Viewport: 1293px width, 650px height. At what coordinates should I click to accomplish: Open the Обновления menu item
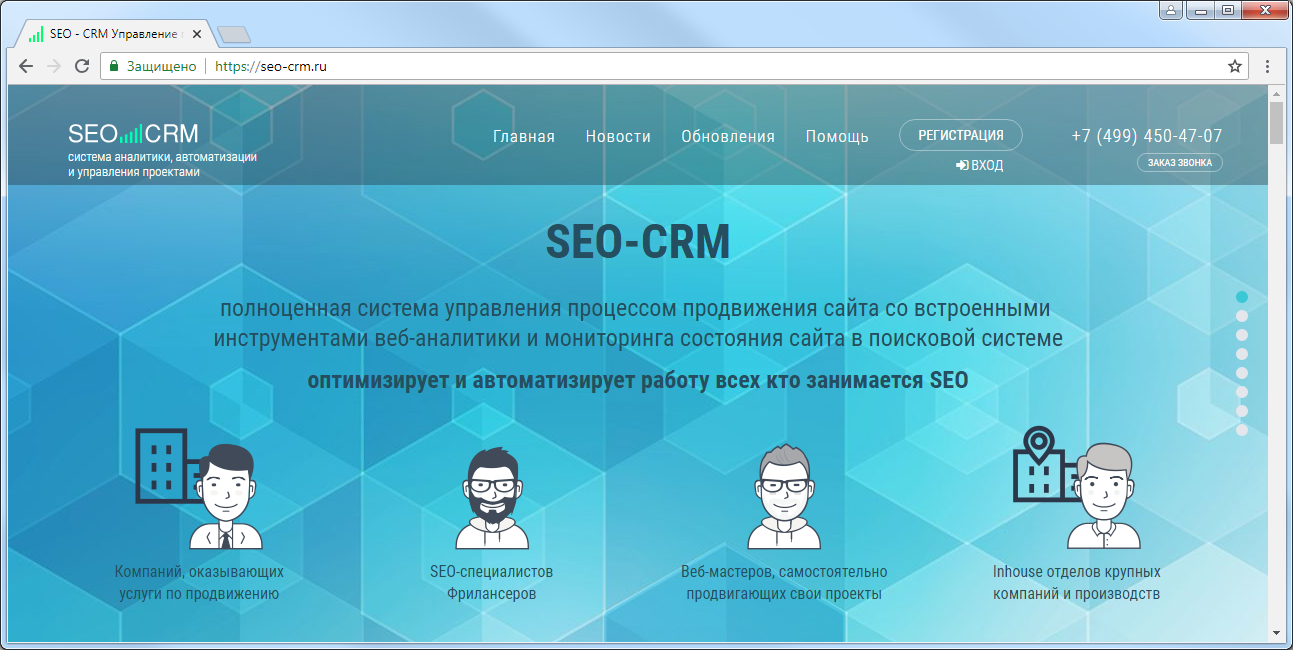click(728, 137)
